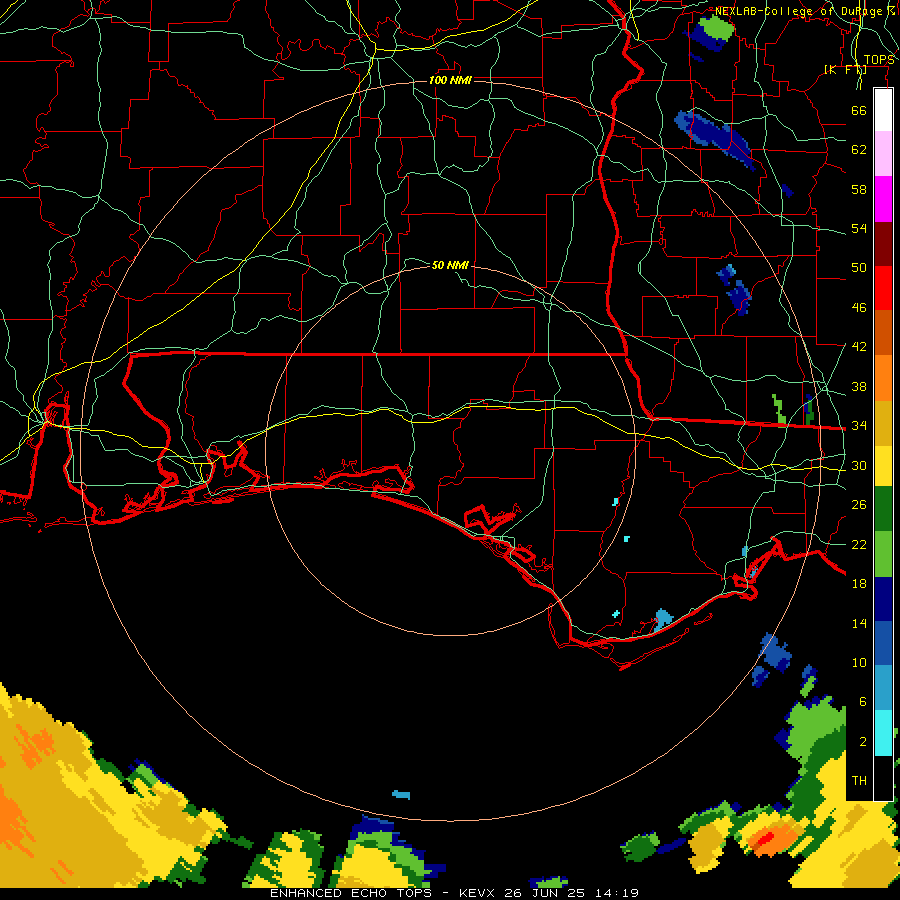Click the black TH threshold swatch
The height and width of the screenshot is (900, 900).
[883, 778]
